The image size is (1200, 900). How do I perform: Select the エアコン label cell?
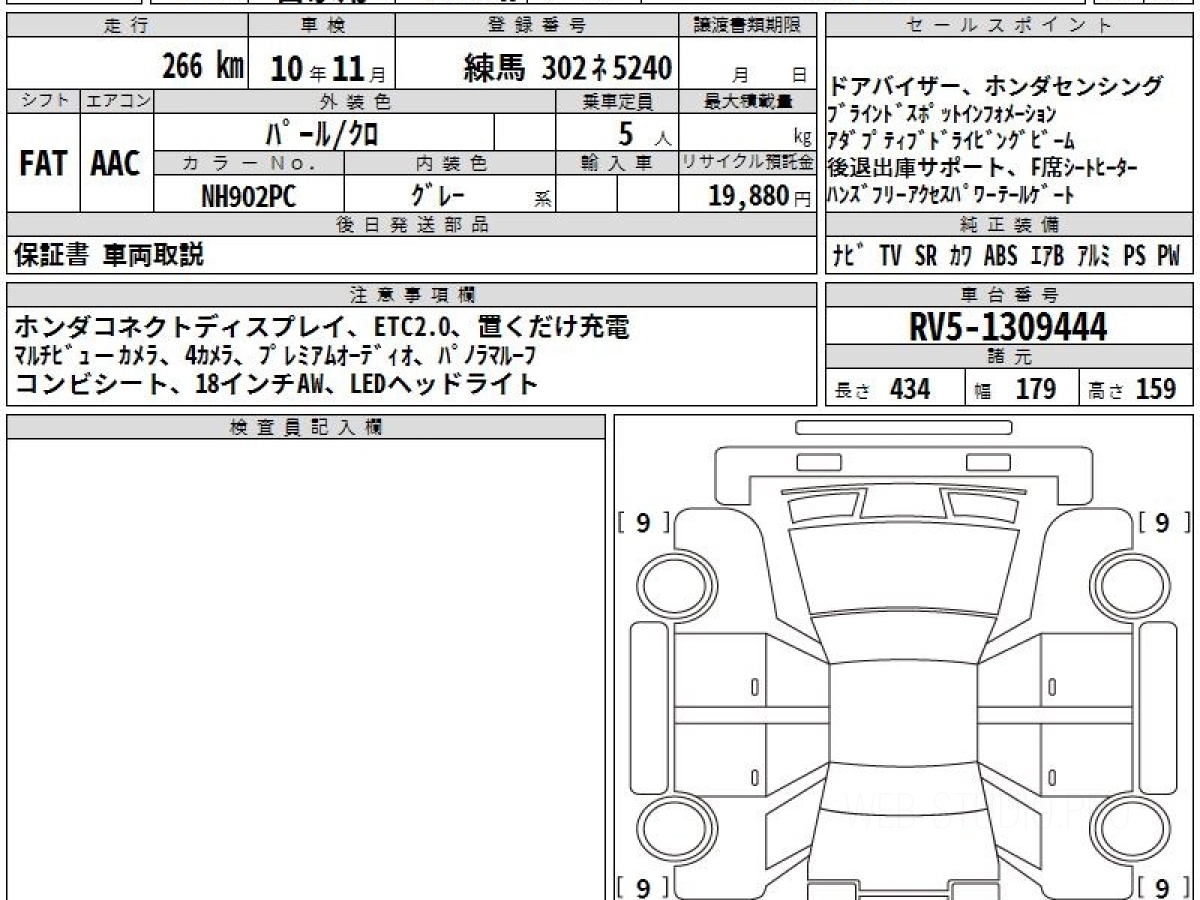click(117, 101)
